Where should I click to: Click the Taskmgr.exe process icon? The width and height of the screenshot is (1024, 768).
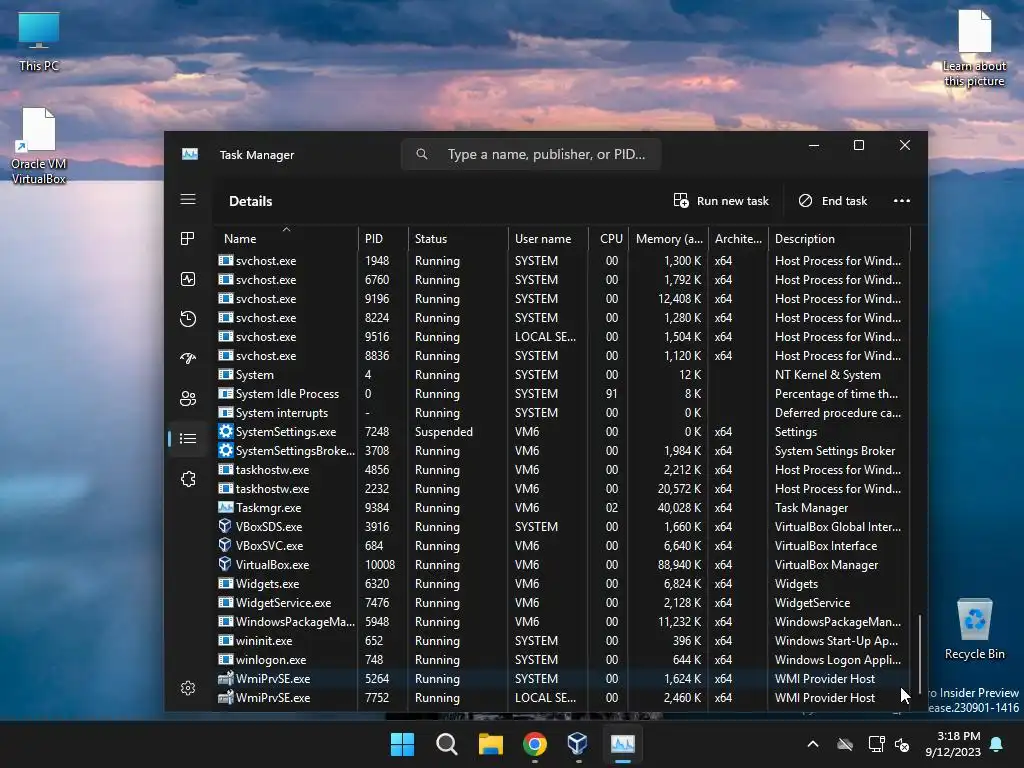pos(225,507)
